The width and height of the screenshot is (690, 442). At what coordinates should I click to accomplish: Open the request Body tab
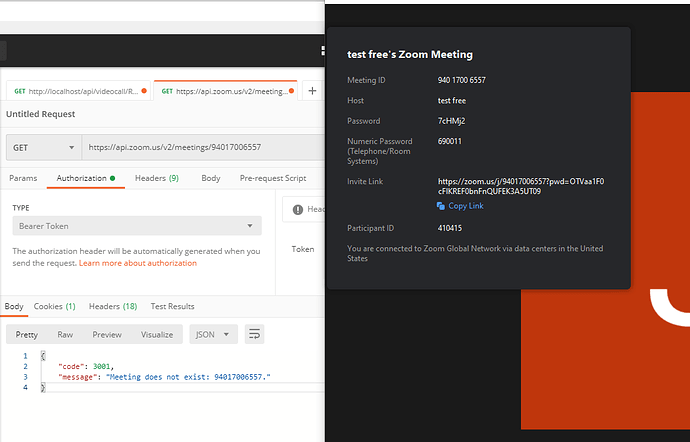coord(211,178)
